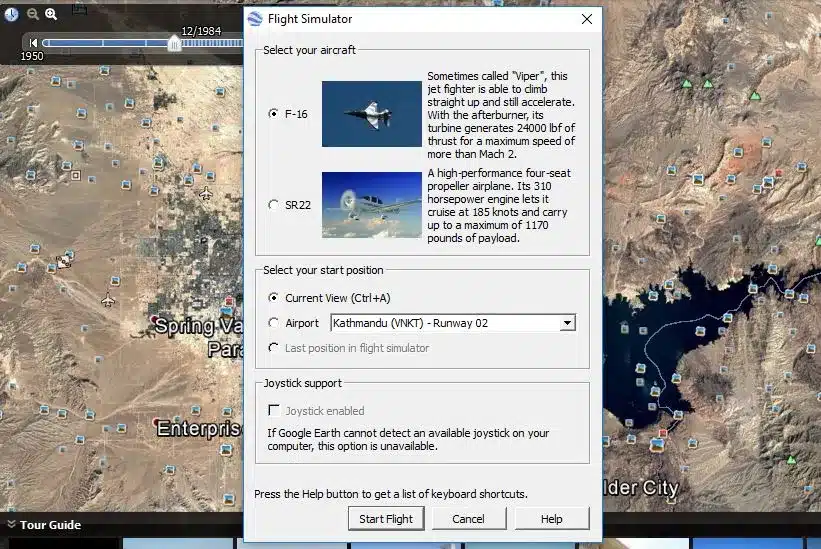Zoom out the timeline with the minus magnifier
Image resolution: width=821 pixels, height=549 pixels.
click(x=33, y=14)
